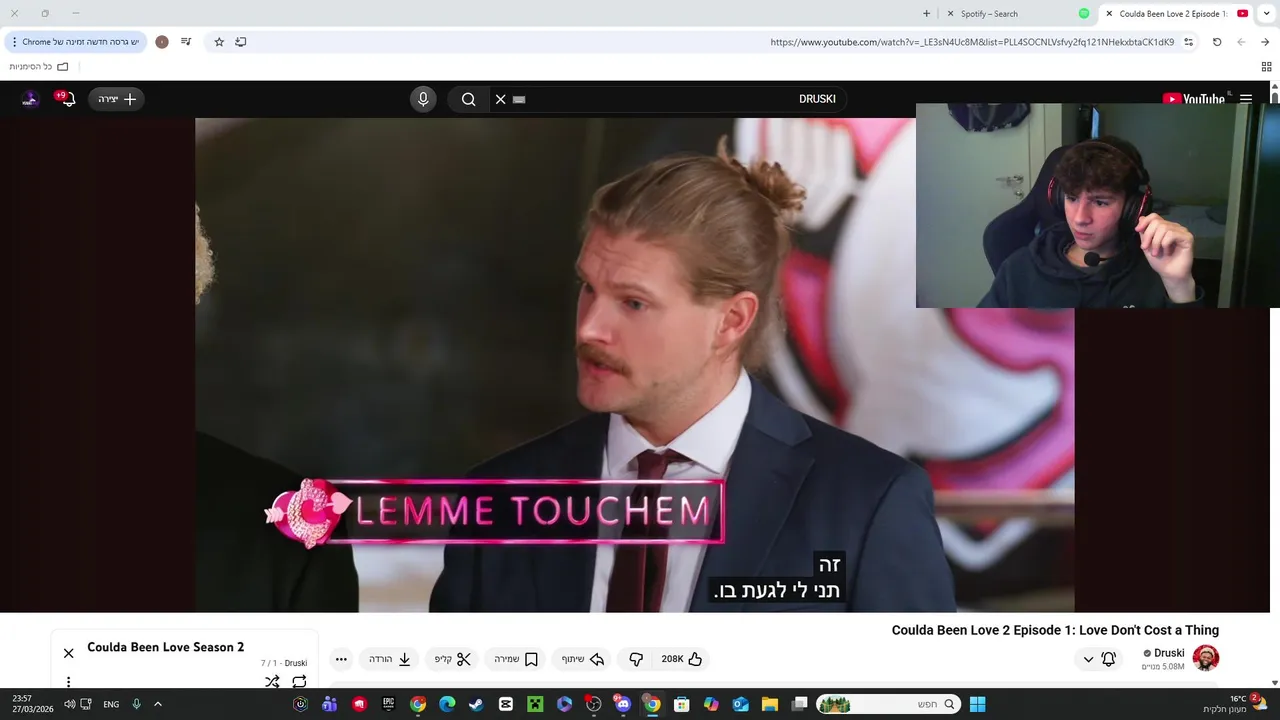Viewport: 1280px width, 720px height.
Task: Open Microsoft Teams from the taskbar
Action: coord(329,705)
